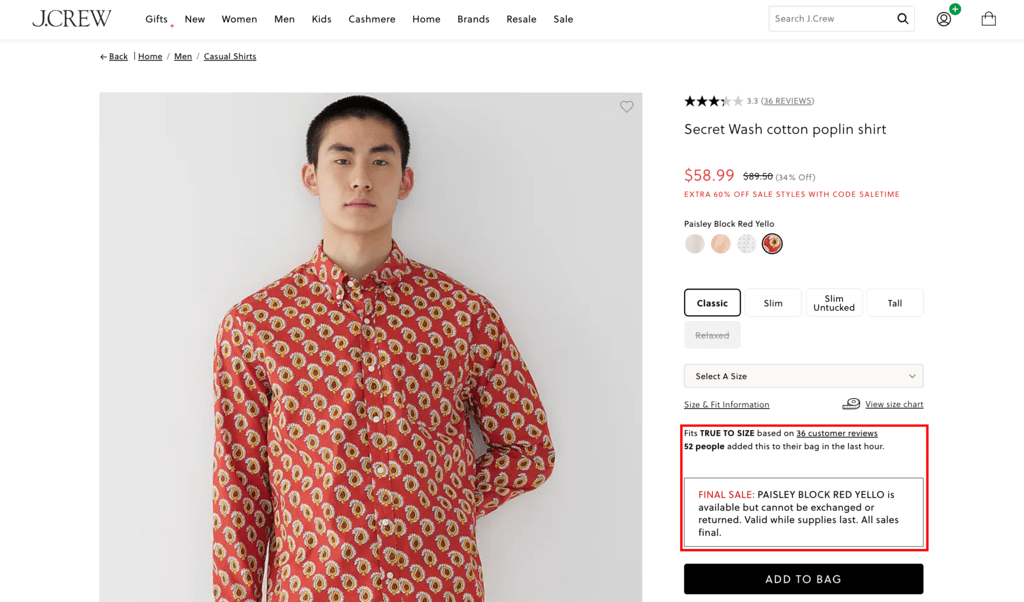Image resolution: width=1024 pixels, height=602 pixels.
Task: Open the Select A Size dropdown
Action: pos(803,375)
